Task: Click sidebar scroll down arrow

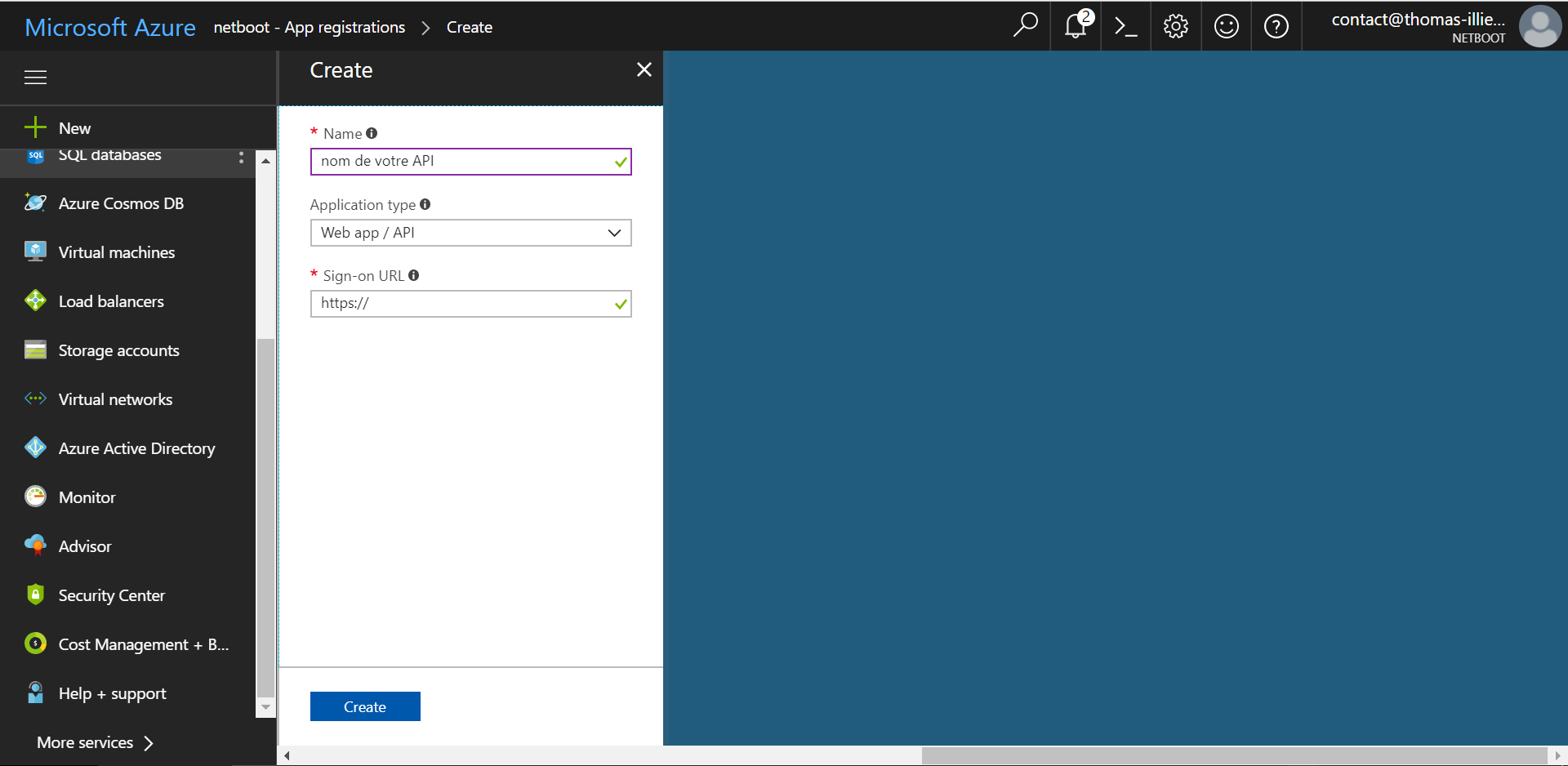Action: click(x=265, y=707)
